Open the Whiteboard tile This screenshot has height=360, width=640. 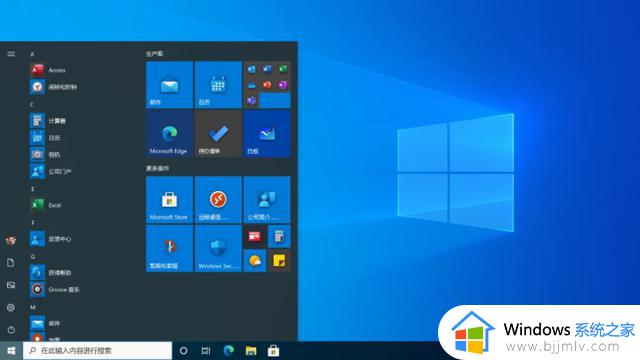(267, 133)
